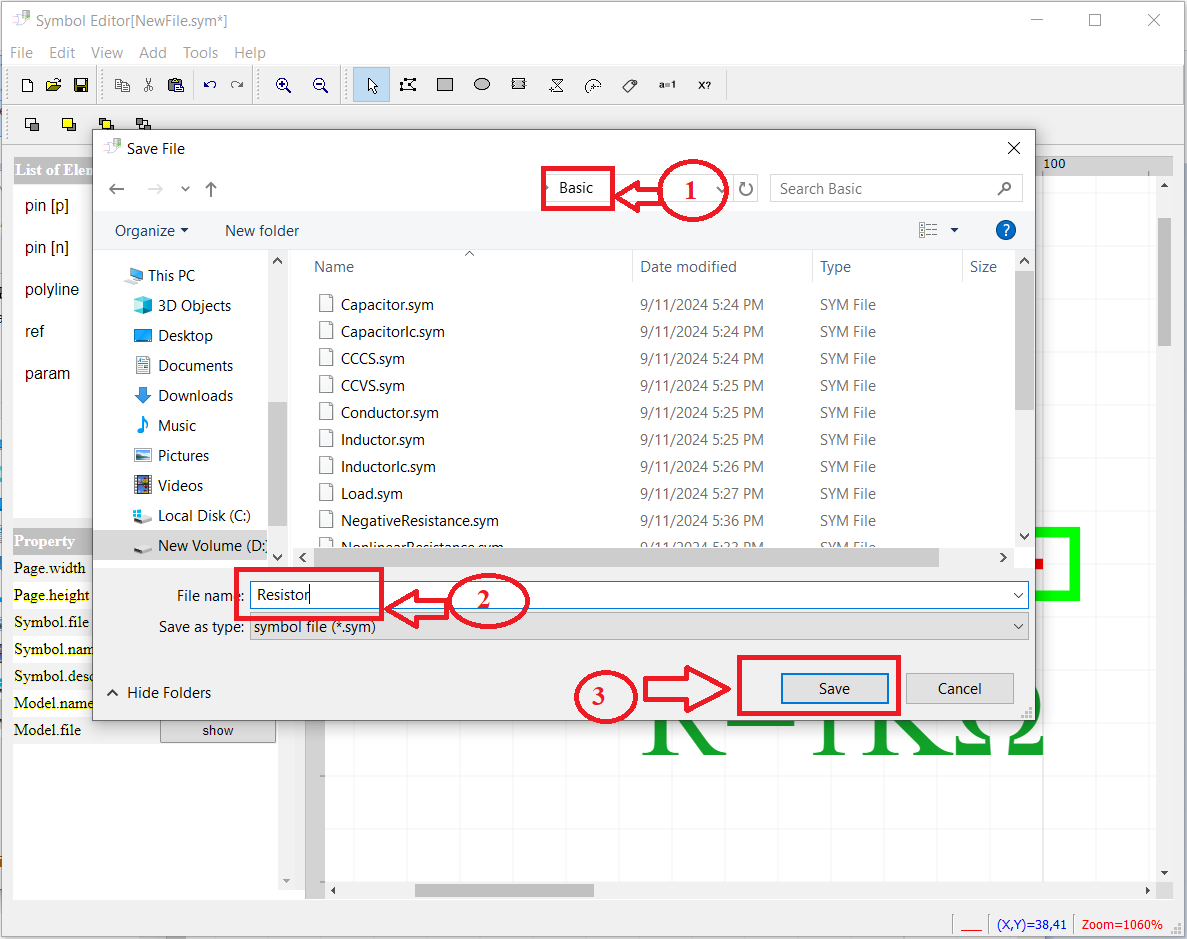Select pin [p] in List of Elements
The image size is (1187, 939).
coord(46,205)
